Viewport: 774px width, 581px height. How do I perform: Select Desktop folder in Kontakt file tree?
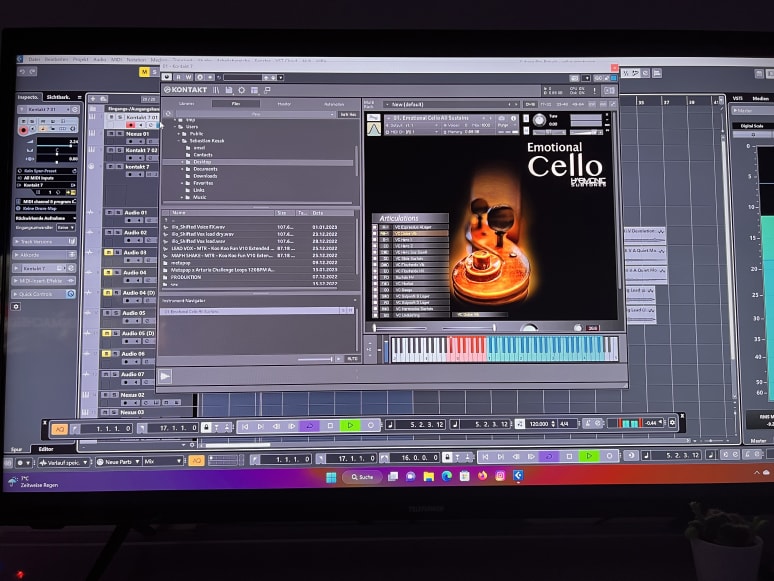(x=202, y=162)
